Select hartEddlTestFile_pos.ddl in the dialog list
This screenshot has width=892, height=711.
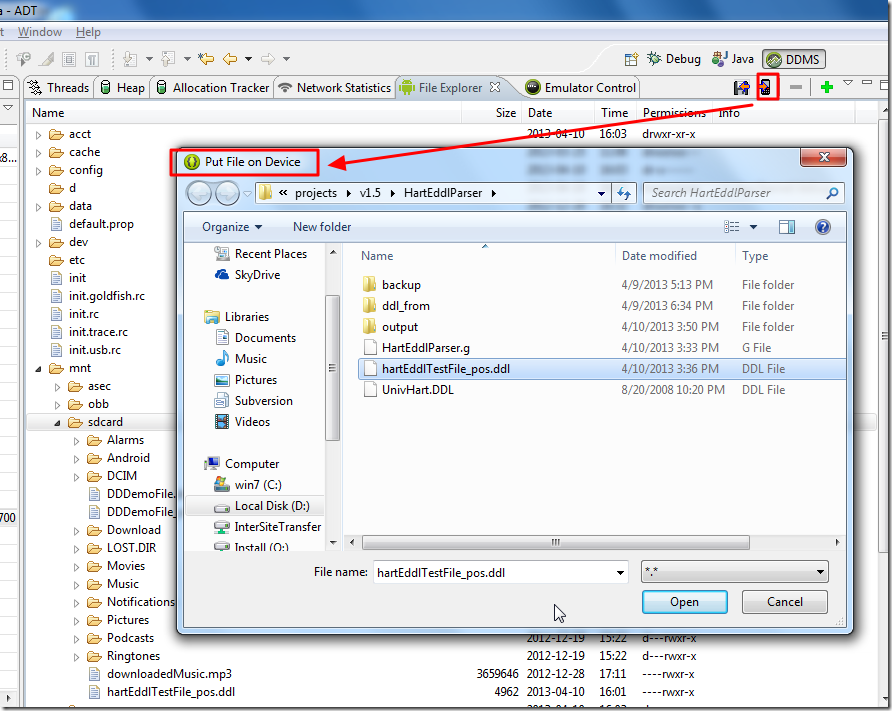tap(601, 369)
